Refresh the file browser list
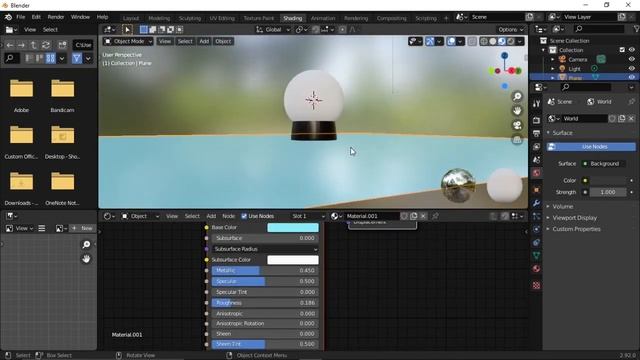This screenshot has width=640, height=360. (46, 45)
